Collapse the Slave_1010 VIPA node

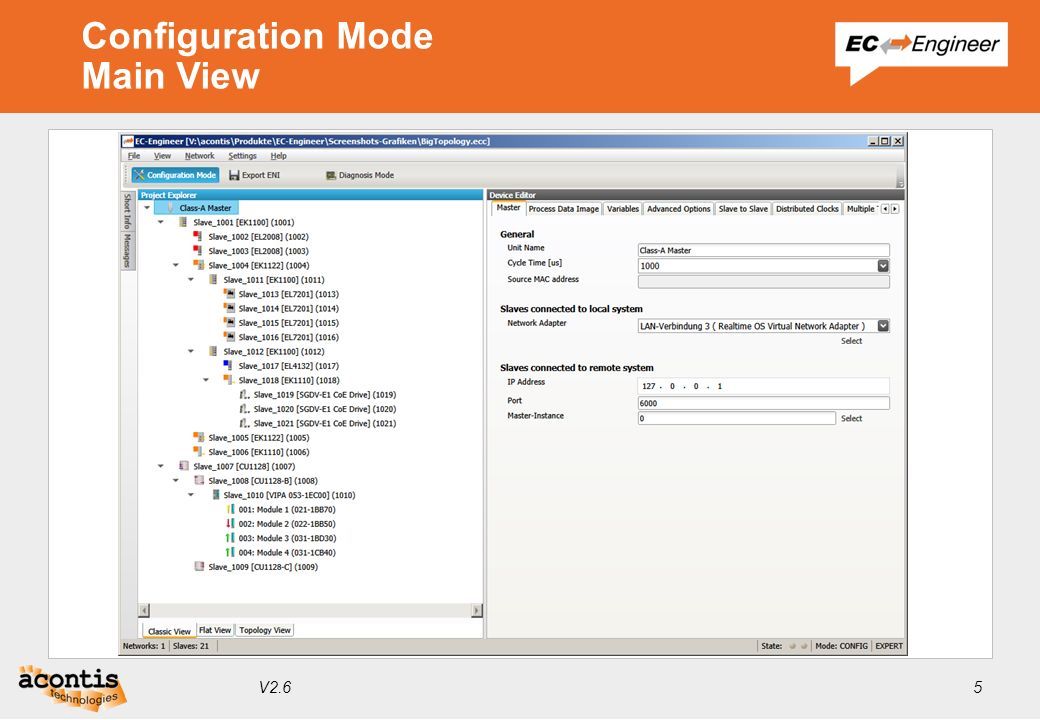pyautogui.click(x=191, y=495)
